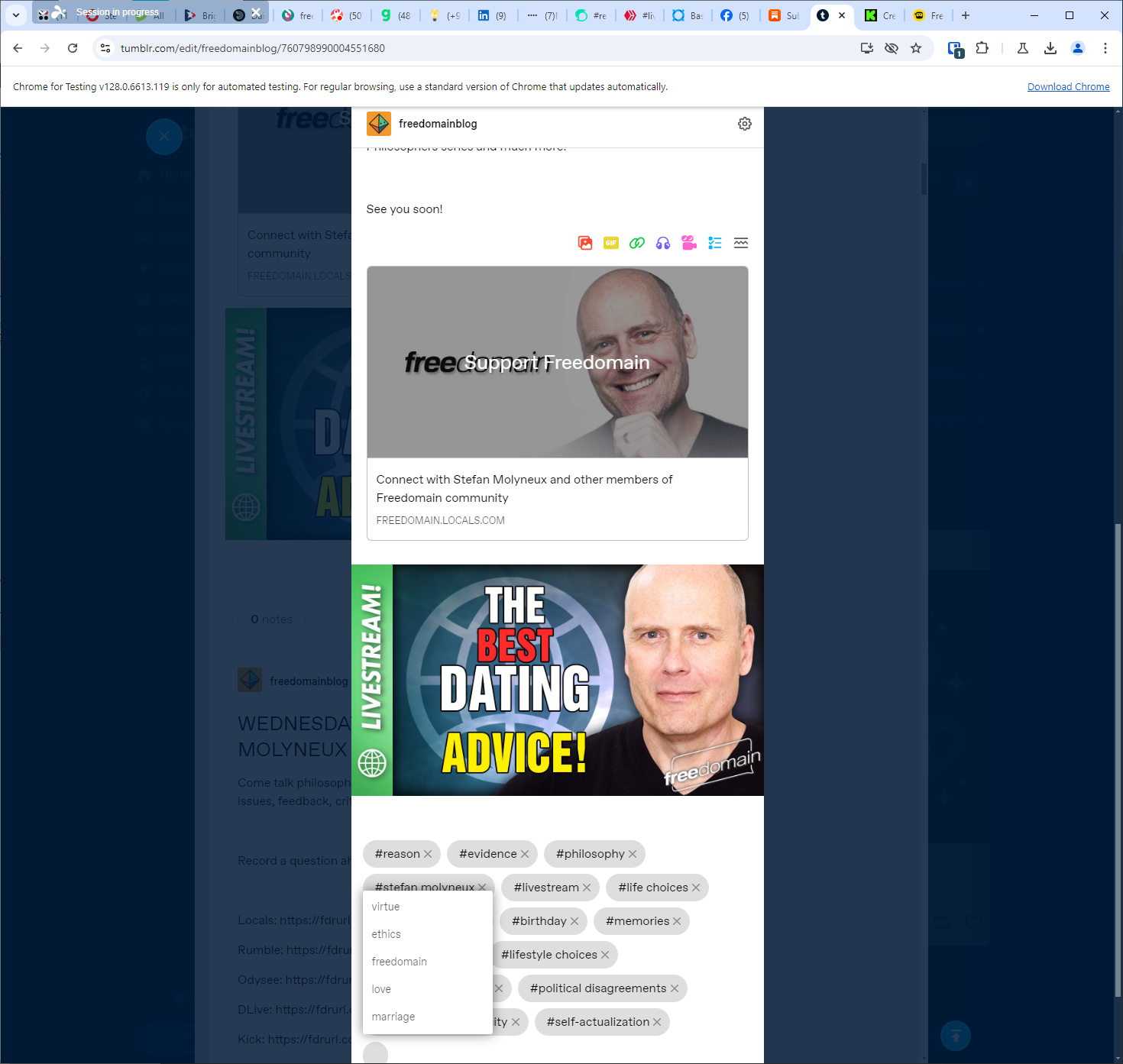Remove the #memories tag
The width and height of the screenshot is (1123, 1064).
tap(677, 921)
